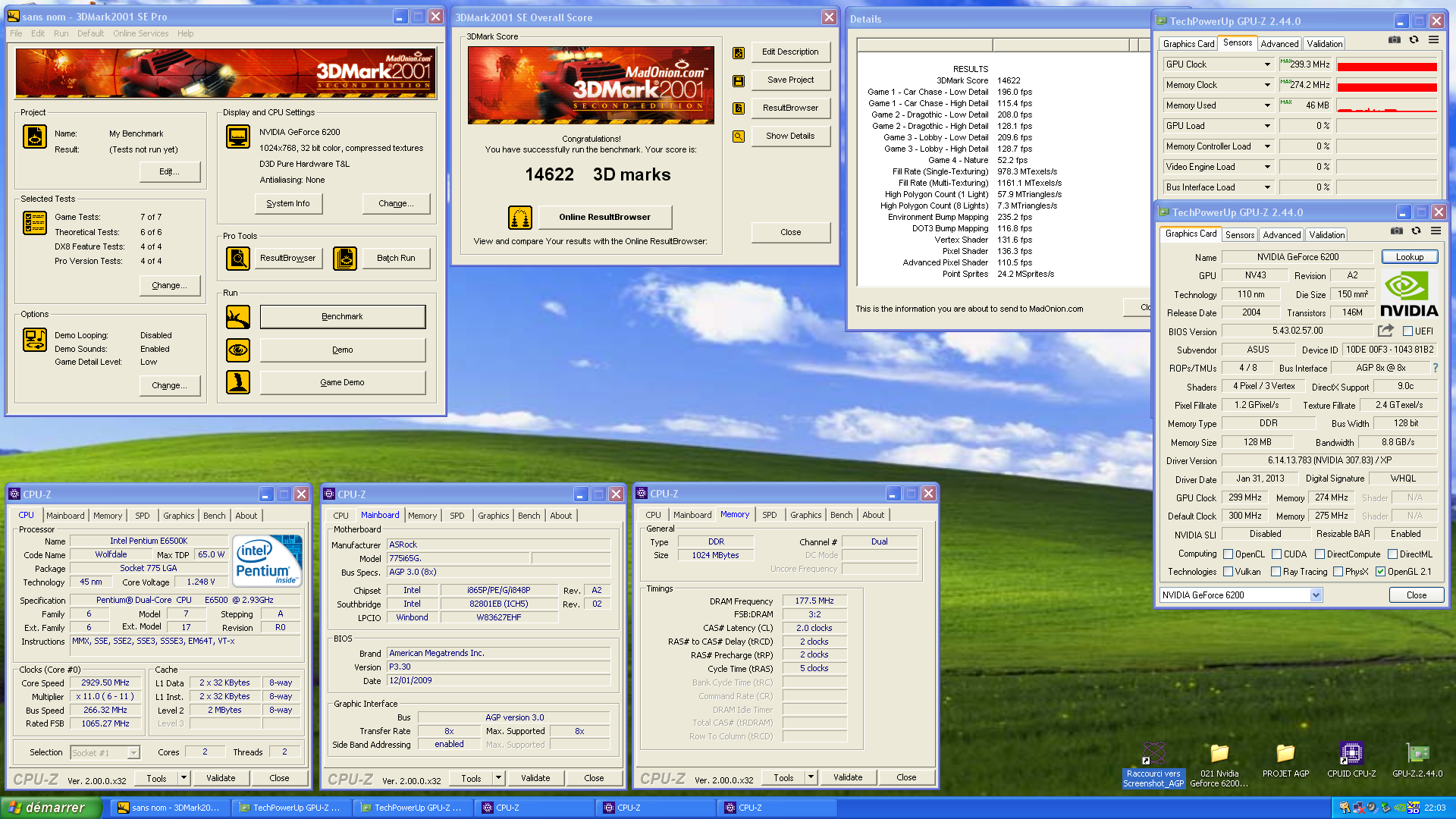Open the hamburger menu in GPU-Z Graphics Card window
1456x819 pixels.
click(x=1436, y=231)
